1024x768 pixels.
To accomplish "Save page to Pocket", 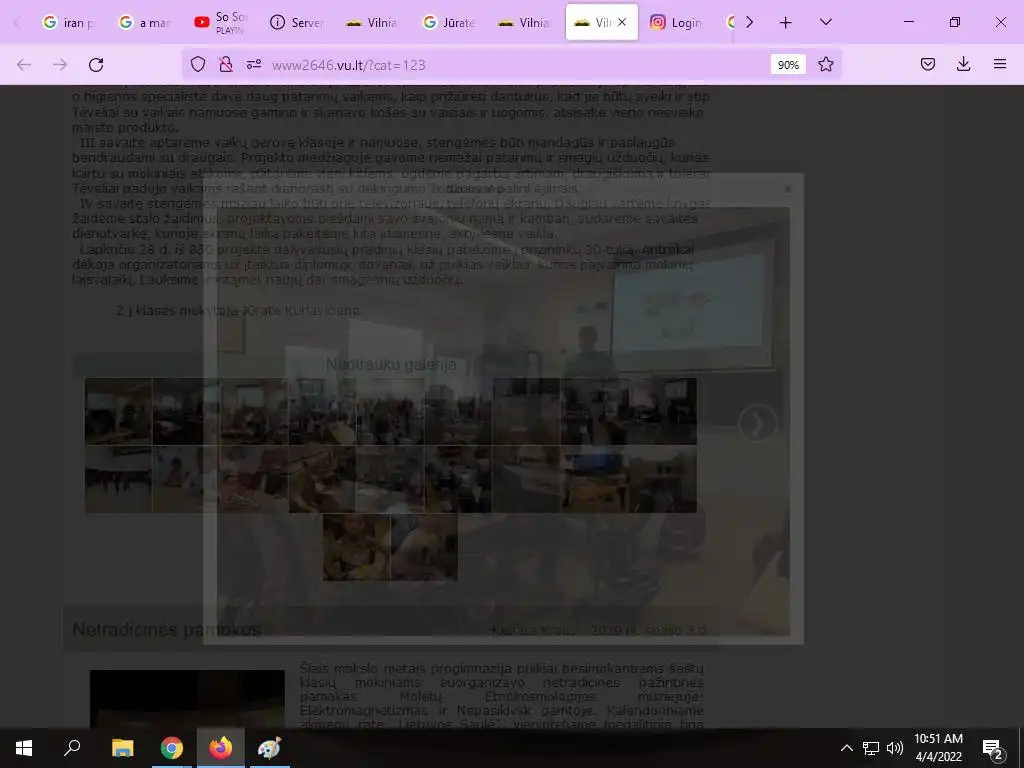I will click(928, 64).
